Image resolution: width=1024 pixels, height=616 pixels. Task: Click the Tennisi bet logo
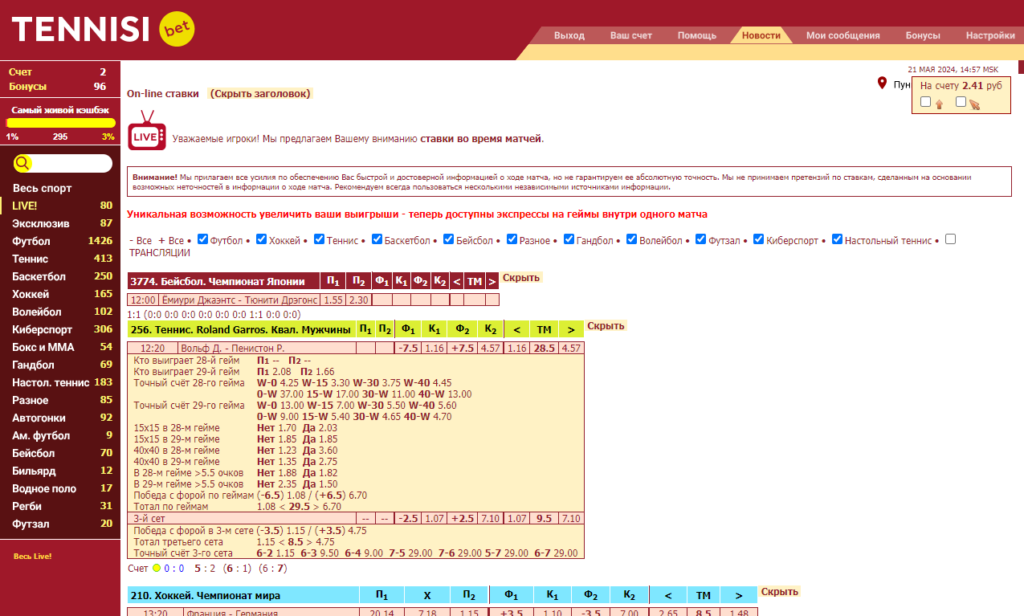(x=103, y=29)
